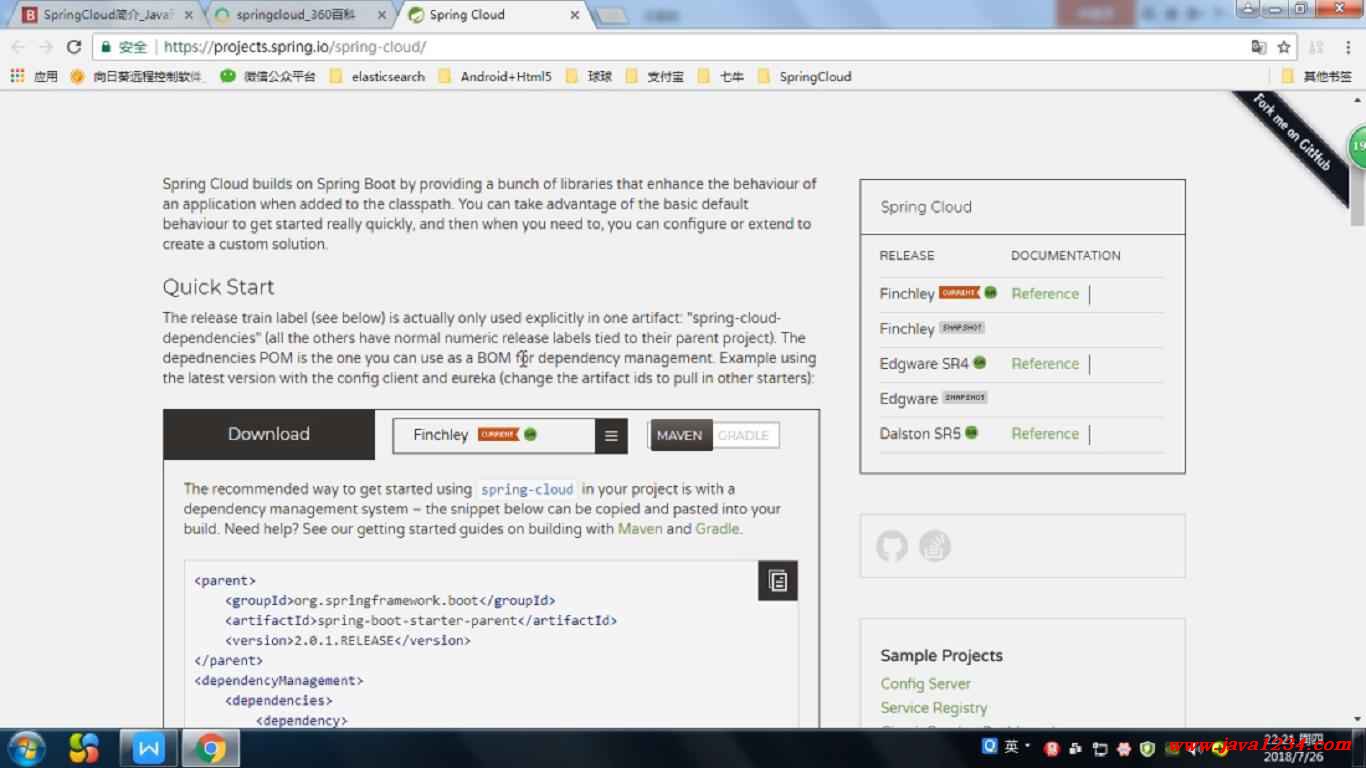The width and height of the screenshot is (1366, 768).
Task: Click the green badge next to Dalston SR5
Action: 971,432
